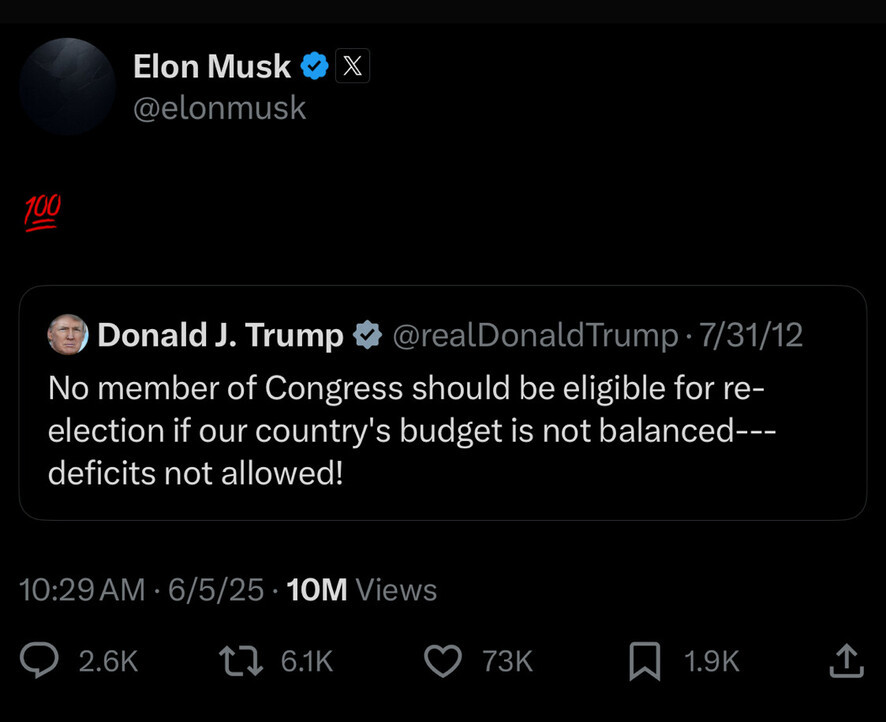Screen dimensions: 886x722
Task: Click the 7/31/12 date on the quoted post
Action: pos(751,335)
